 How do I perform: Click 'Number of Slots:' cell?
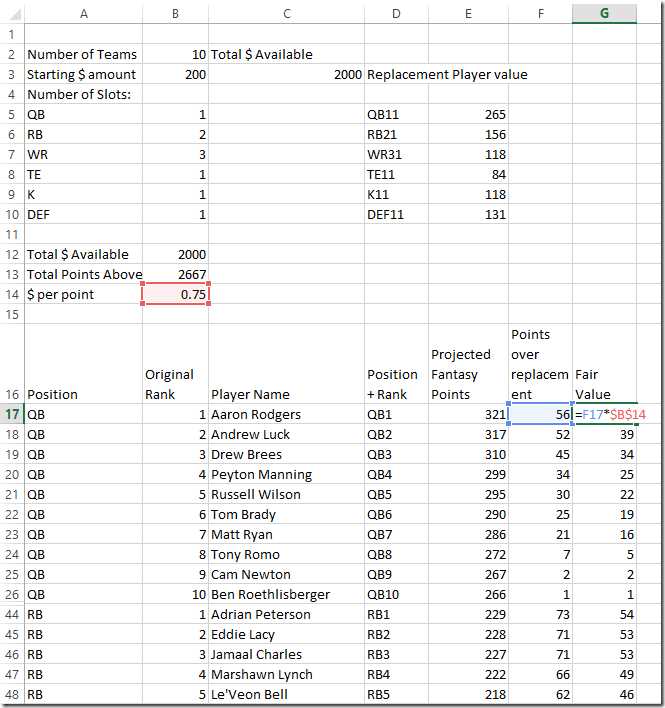click(x=84, y=94)
